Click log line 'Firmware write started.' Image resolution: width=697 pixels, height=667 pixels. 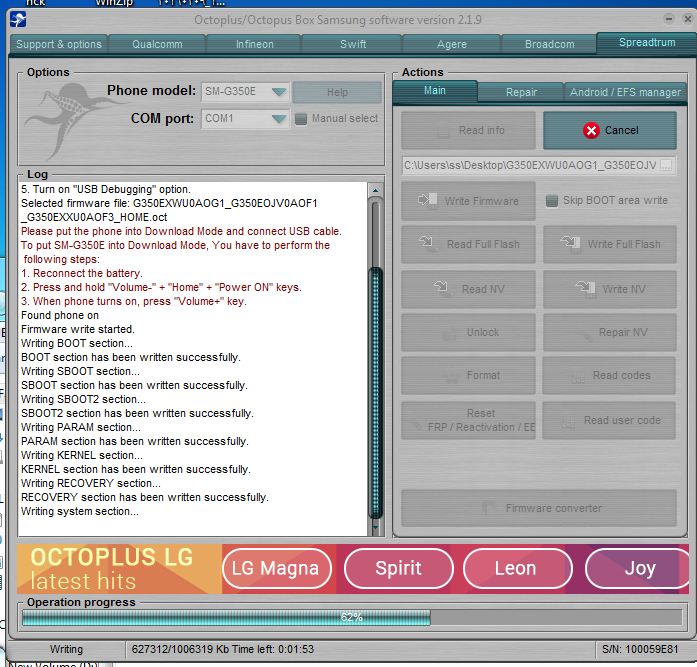coord(78,329)
